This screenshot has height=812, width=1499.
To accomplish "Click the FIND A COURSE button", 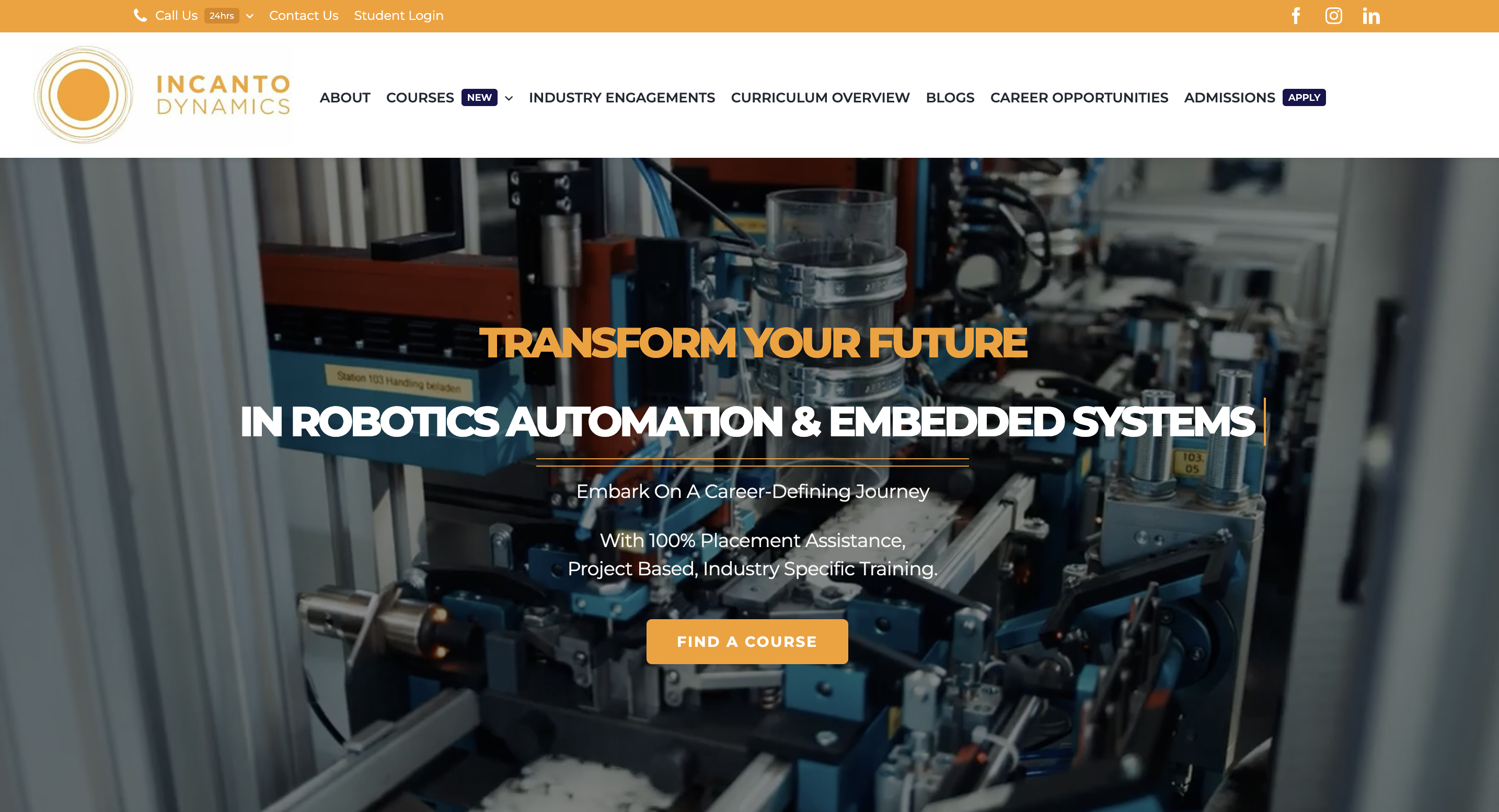I will [x=748, y=640].
